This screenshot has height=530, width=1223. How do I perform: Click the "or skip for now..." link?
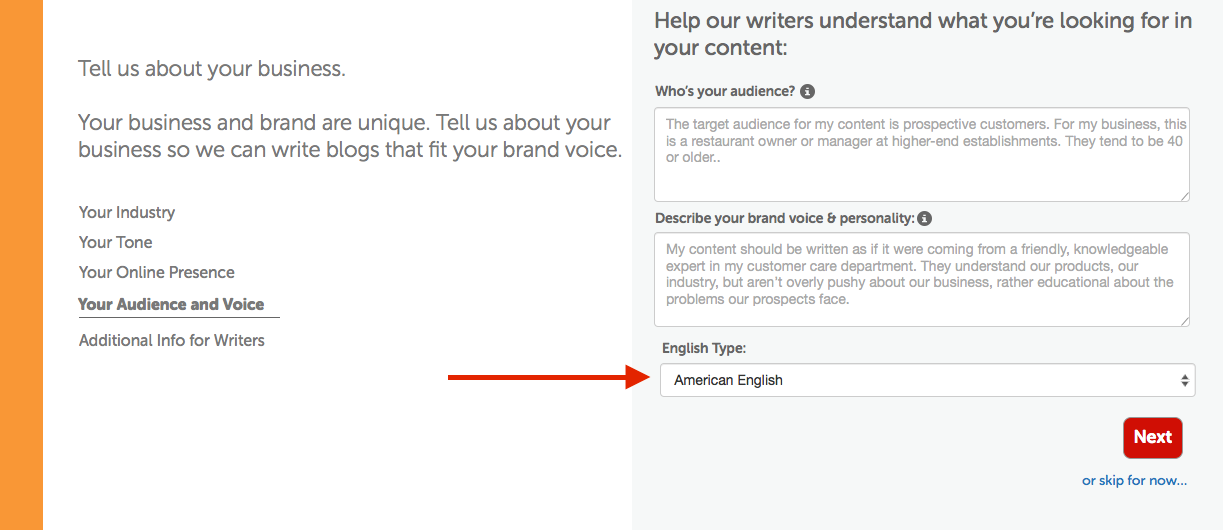1134,481
